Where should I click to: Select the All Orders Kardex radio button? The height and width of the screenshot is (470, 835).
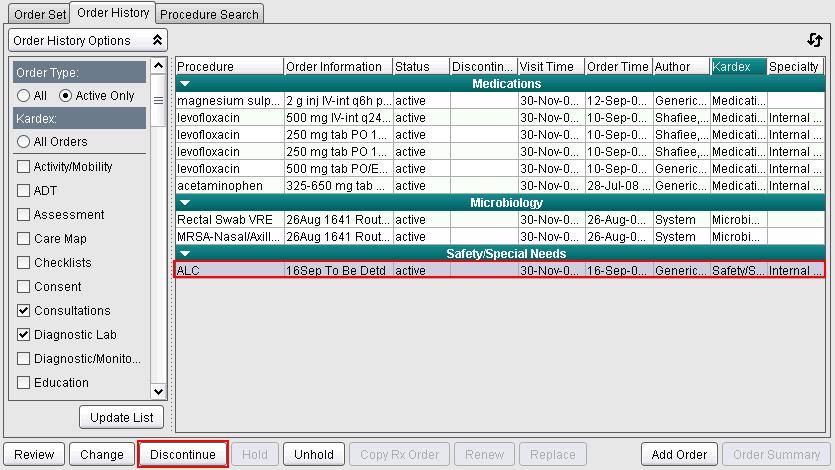coord(23,142)
